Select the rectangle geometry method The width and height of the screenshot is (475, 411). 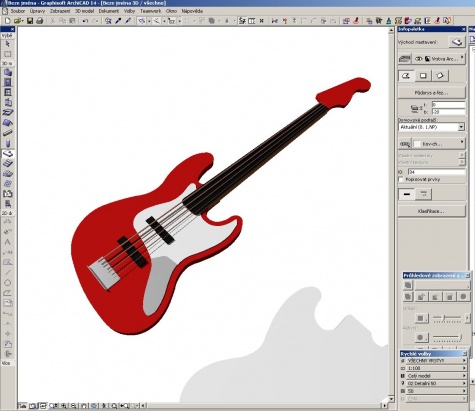point(423,76)
